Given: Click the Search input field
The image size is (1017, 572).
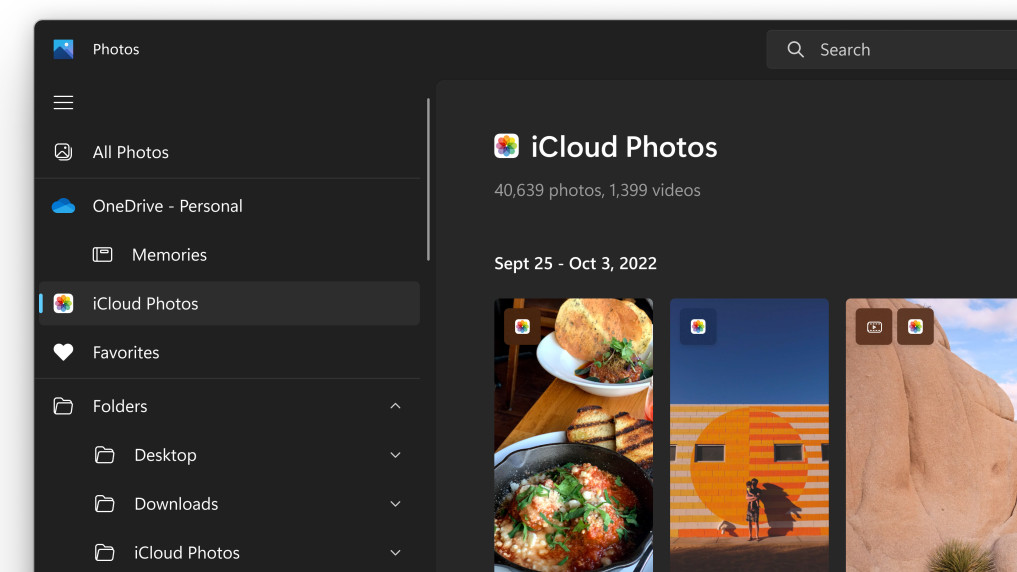Looking at the screenshot, I should (x=892, y=49).
